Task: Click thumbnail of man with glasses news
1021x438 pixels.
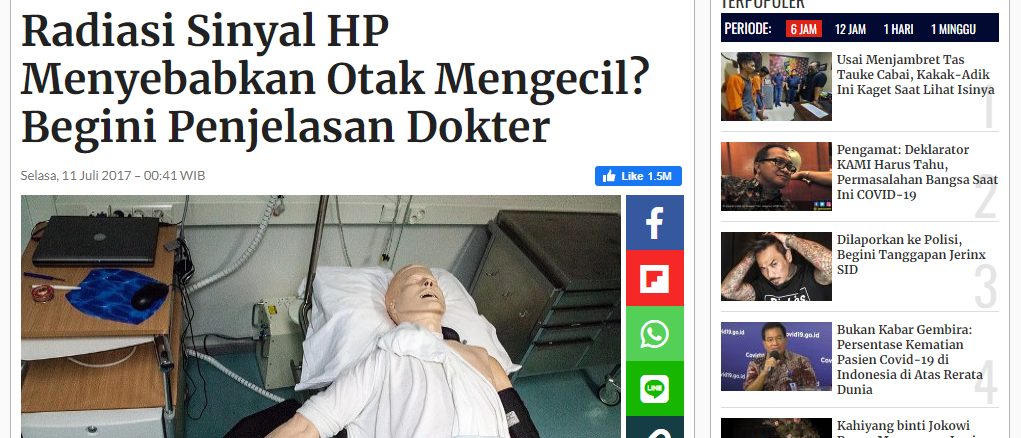Action: point(776,176)
